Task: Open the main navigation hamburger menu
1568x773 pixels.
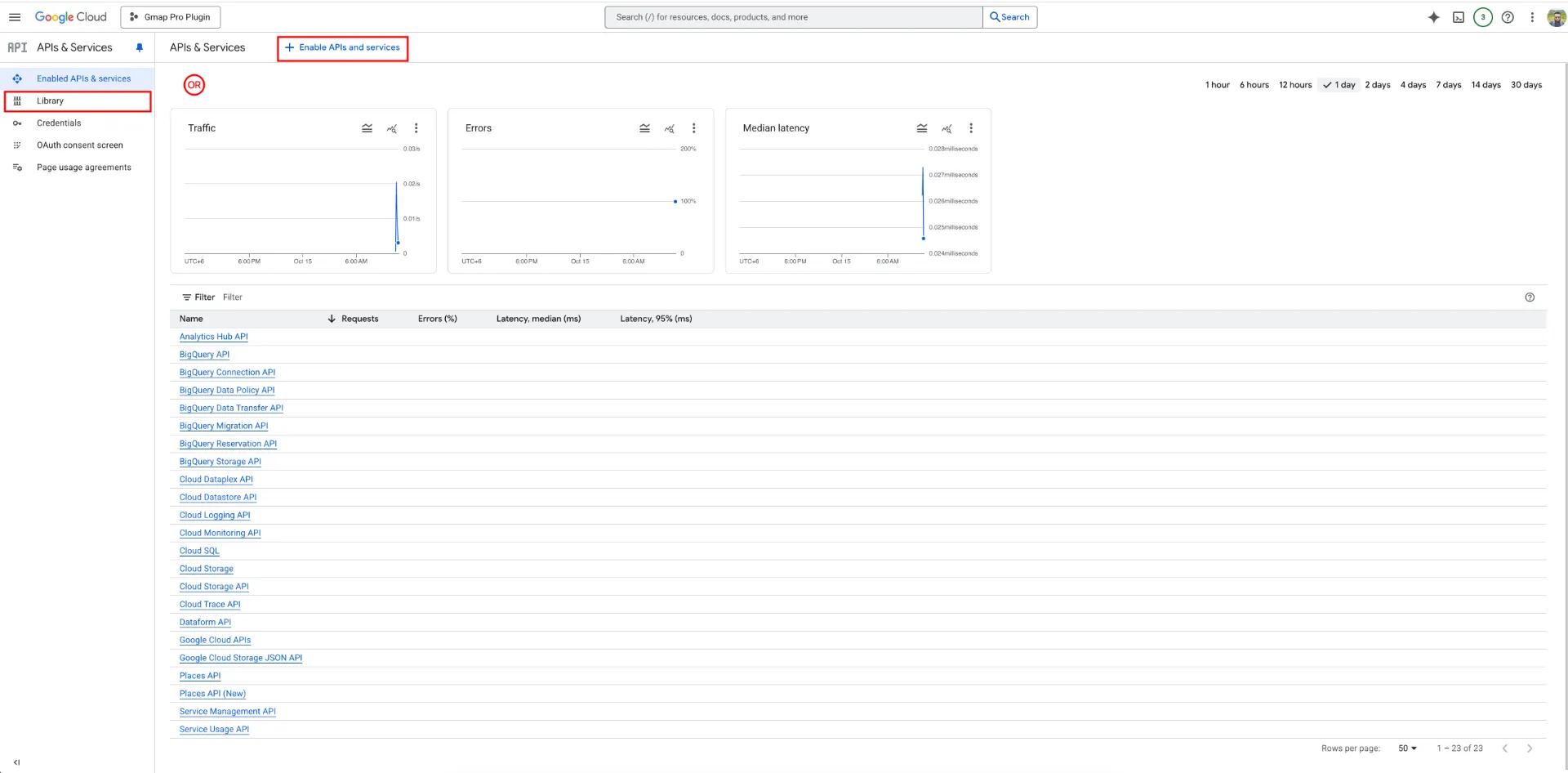Action: pyautogui.click(x=15, y=17)
